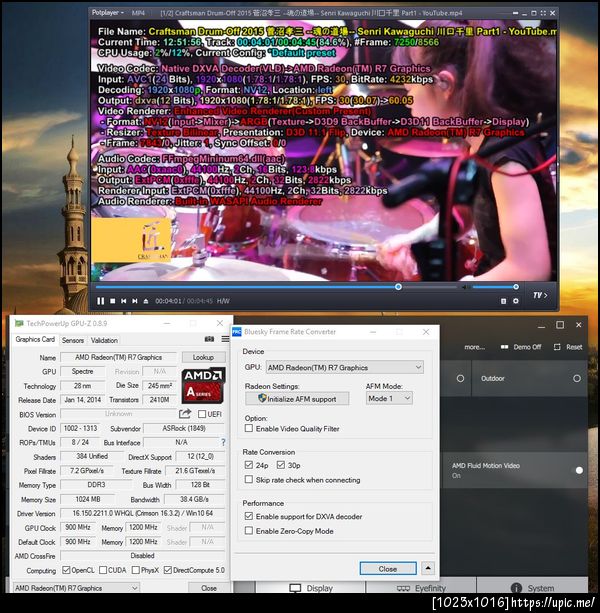Viewport: 600px width, 613px height.
Task: Seek on the PotPlayer video progress bar
Action: (x=276, y=287)
